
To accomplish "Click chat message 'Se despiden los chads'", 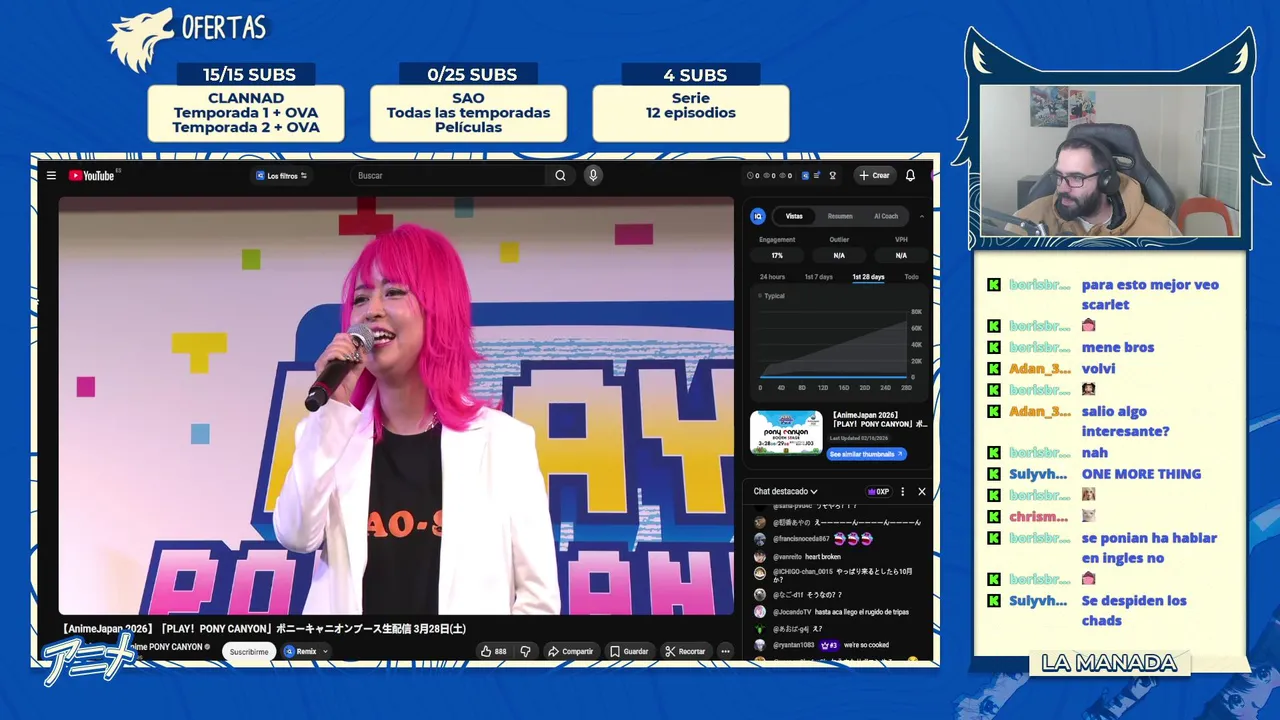I will point(1134,610).
